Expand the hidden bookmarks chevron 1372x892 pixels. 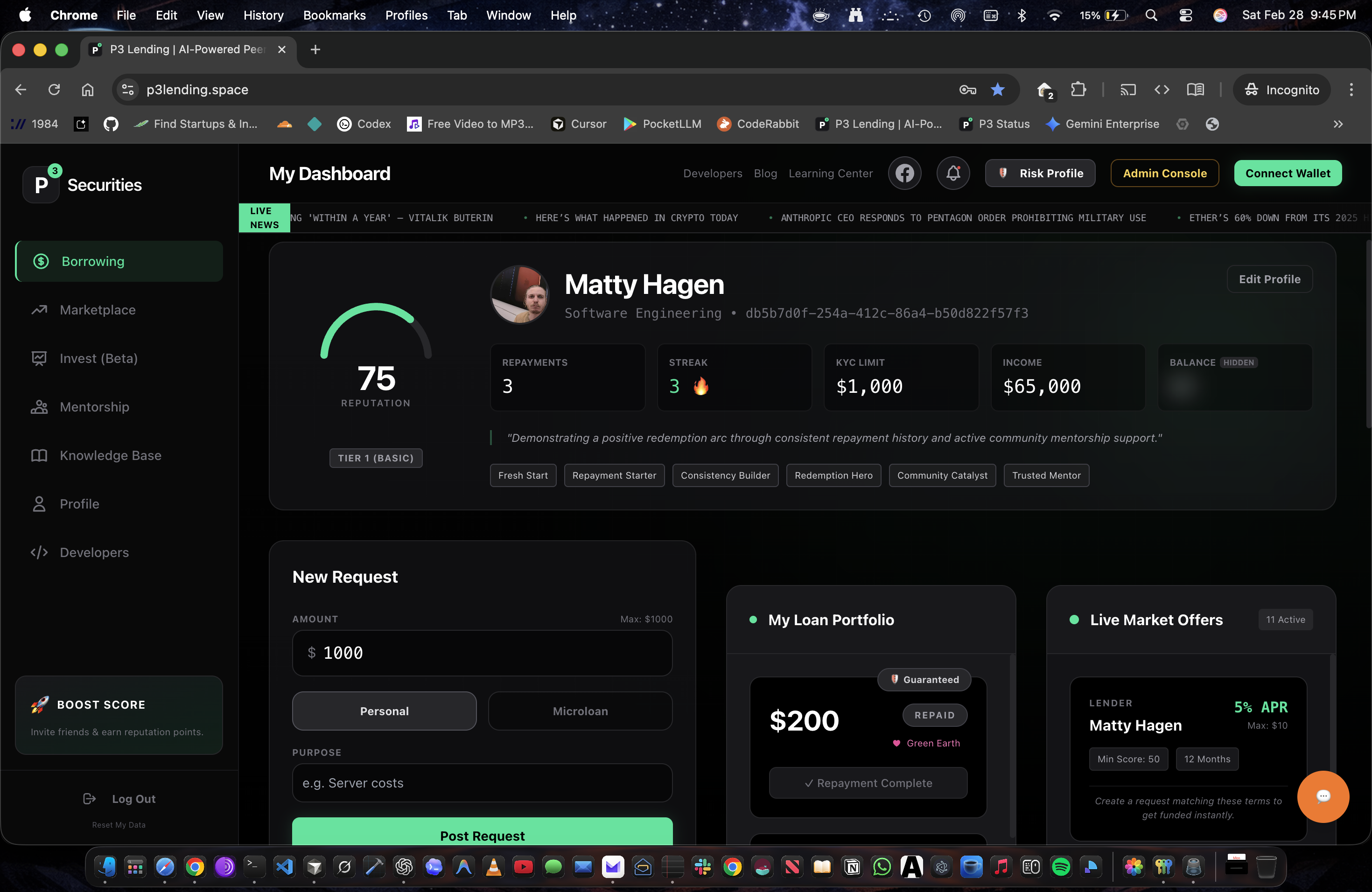(1338, 124)
